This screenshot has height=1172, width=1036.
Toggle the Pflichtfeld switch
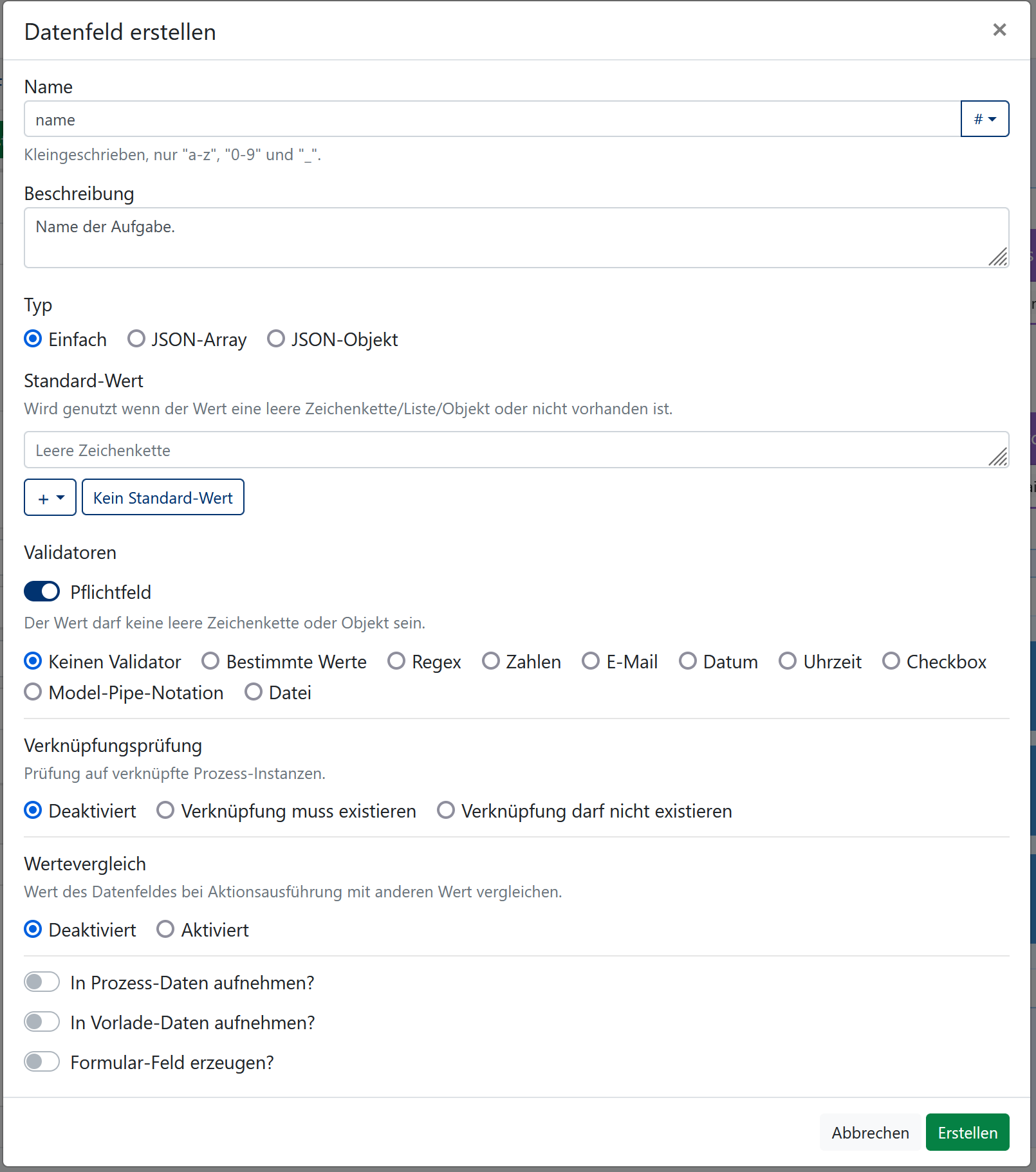coord(42,592)
